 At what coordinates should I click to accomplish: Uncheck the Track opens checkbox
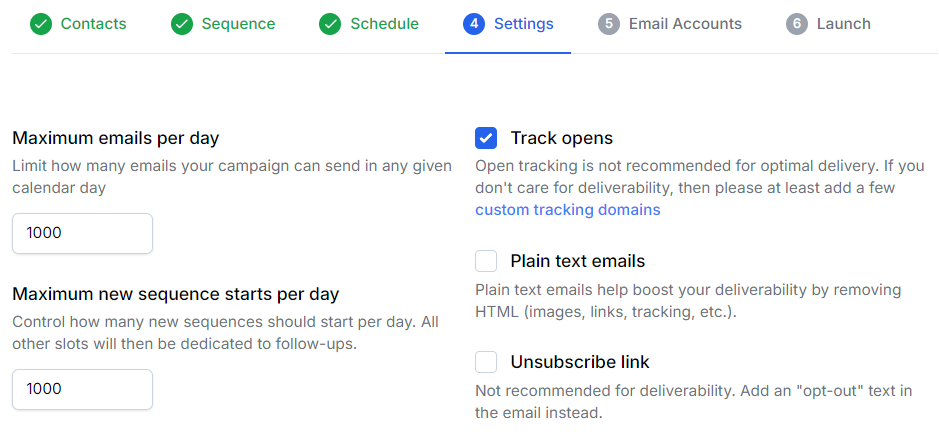coord(486,138)
